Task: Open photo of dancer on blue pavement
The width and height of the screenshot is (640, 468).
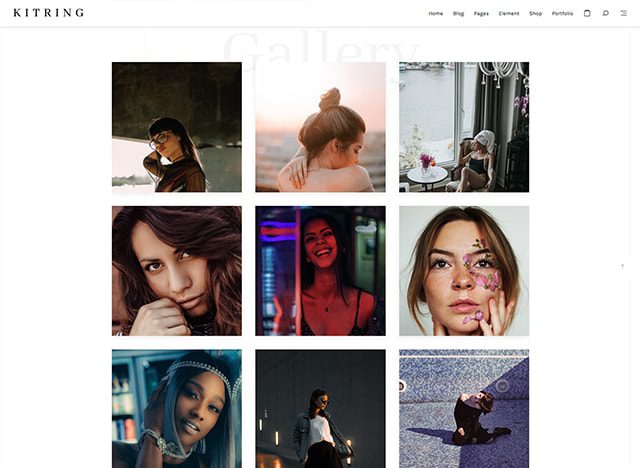Action: click(x=464, y=409)
